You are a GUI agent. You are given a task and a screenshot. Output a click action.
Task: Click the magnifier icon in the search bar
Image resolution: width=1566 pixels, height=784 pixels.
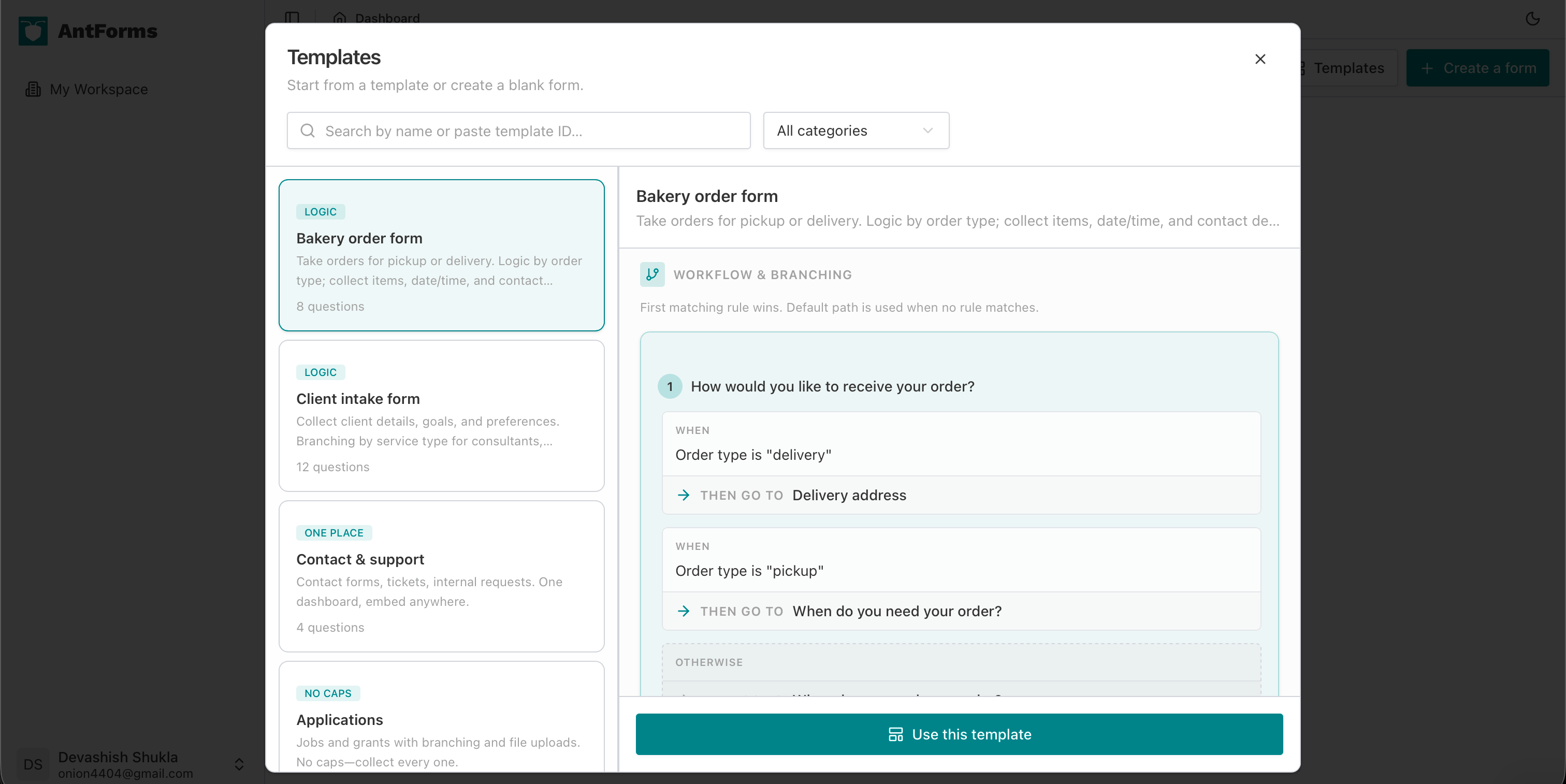coord(307,130)
